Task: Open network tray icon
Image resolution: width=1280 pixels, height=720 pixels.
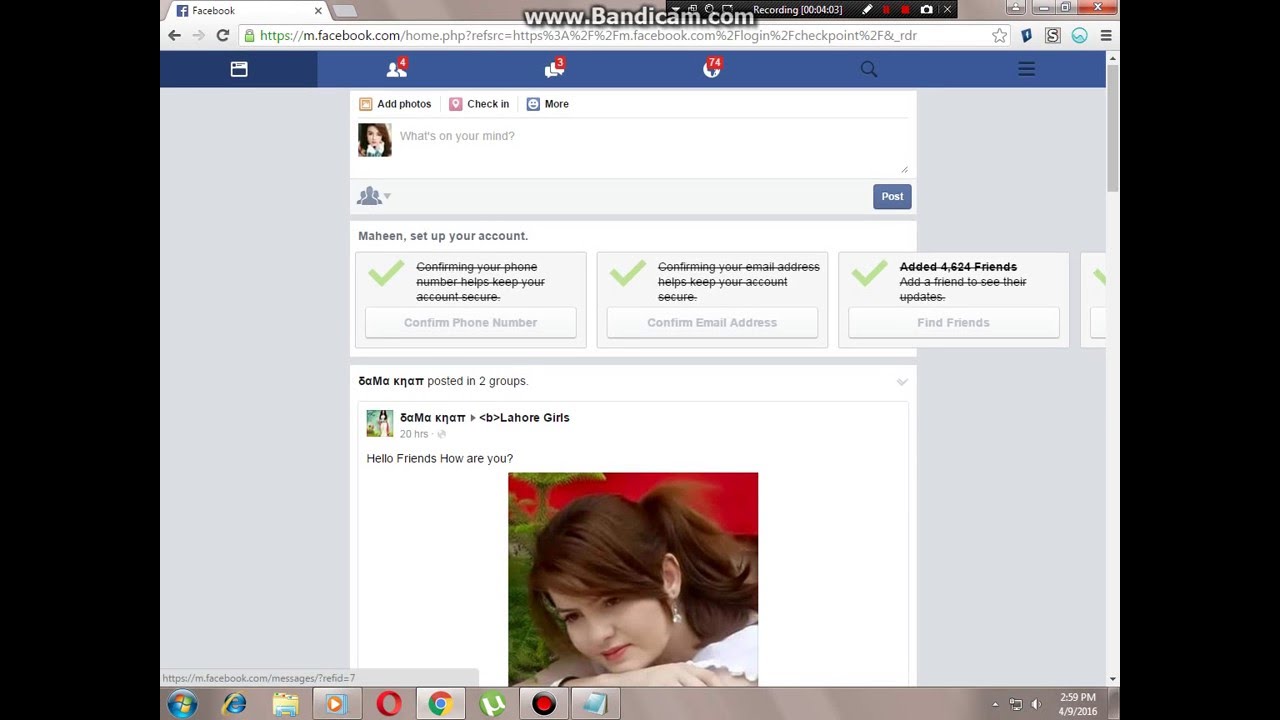Action: (1016, 704)
